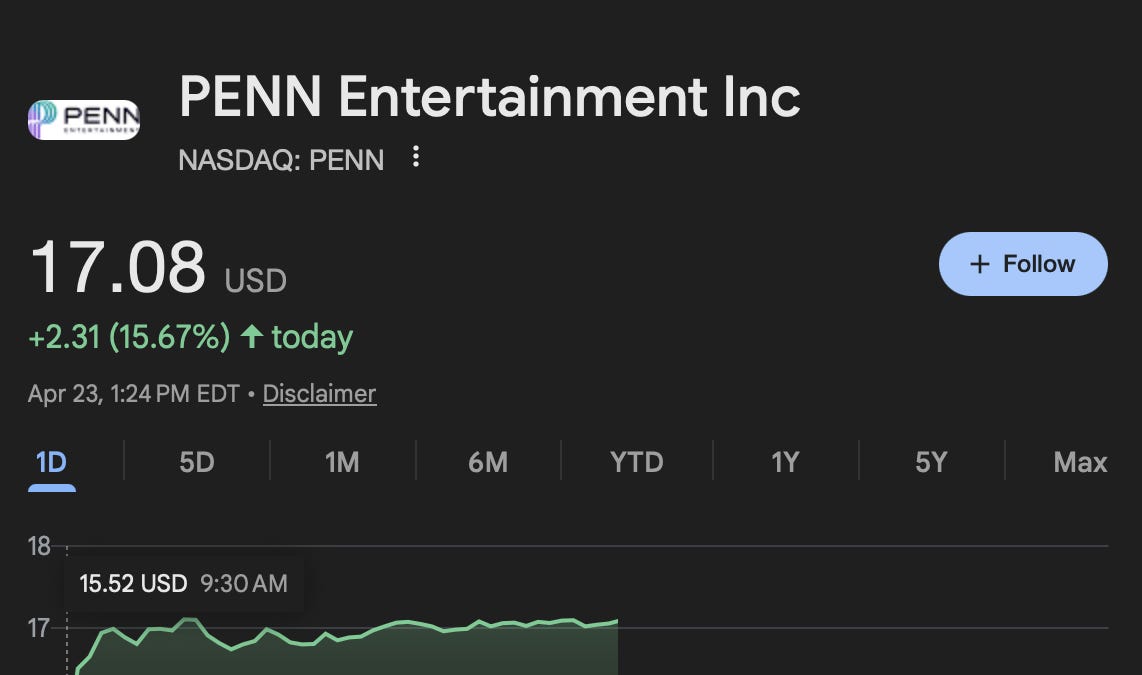Viewport: 1142px width, 675px height.
Task: View year-to-date performance via YTD
Action: pos(635,462)
